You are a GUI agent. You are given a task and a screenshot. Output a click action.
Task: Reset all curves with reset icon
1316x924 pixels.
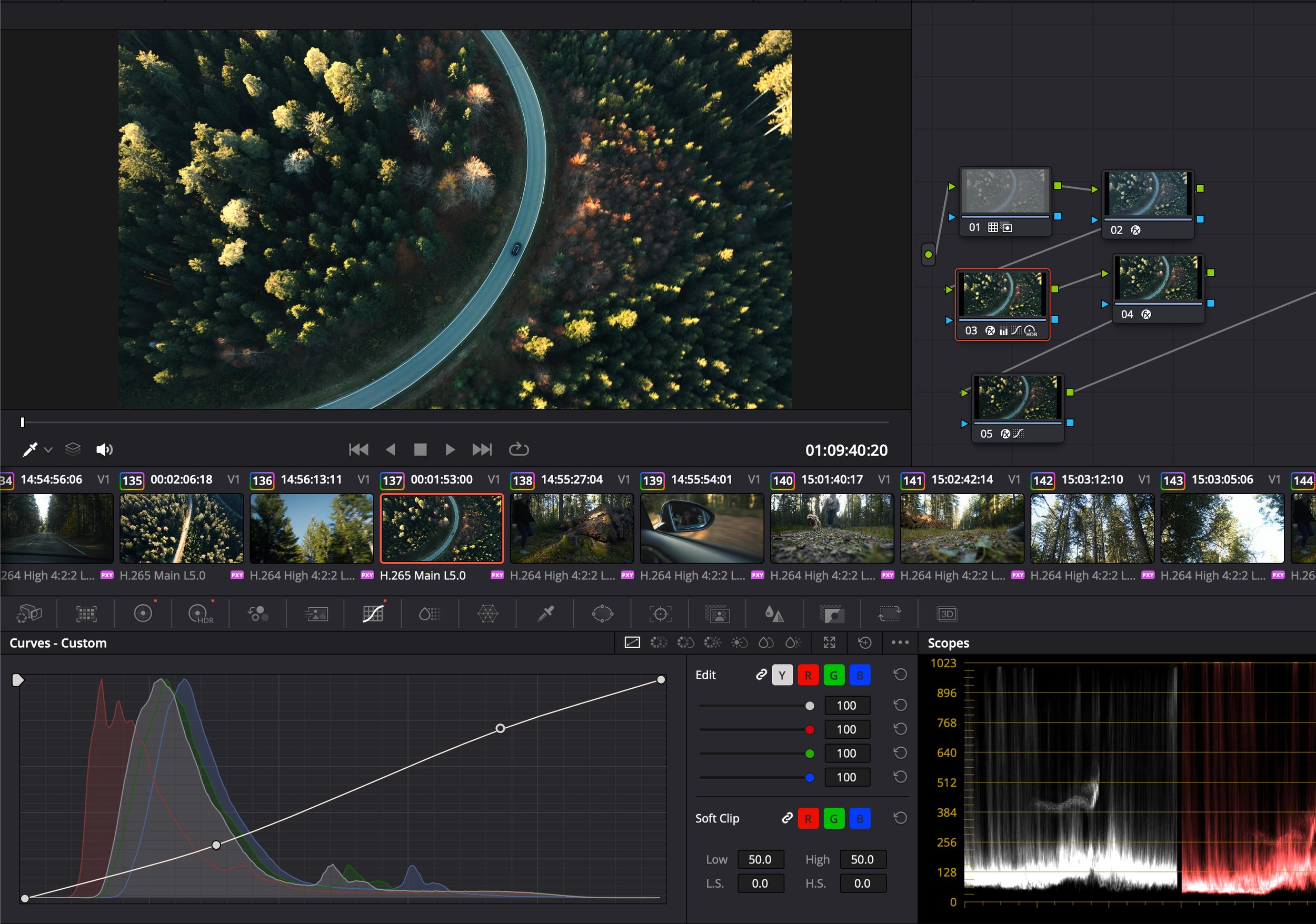point(864,642)
